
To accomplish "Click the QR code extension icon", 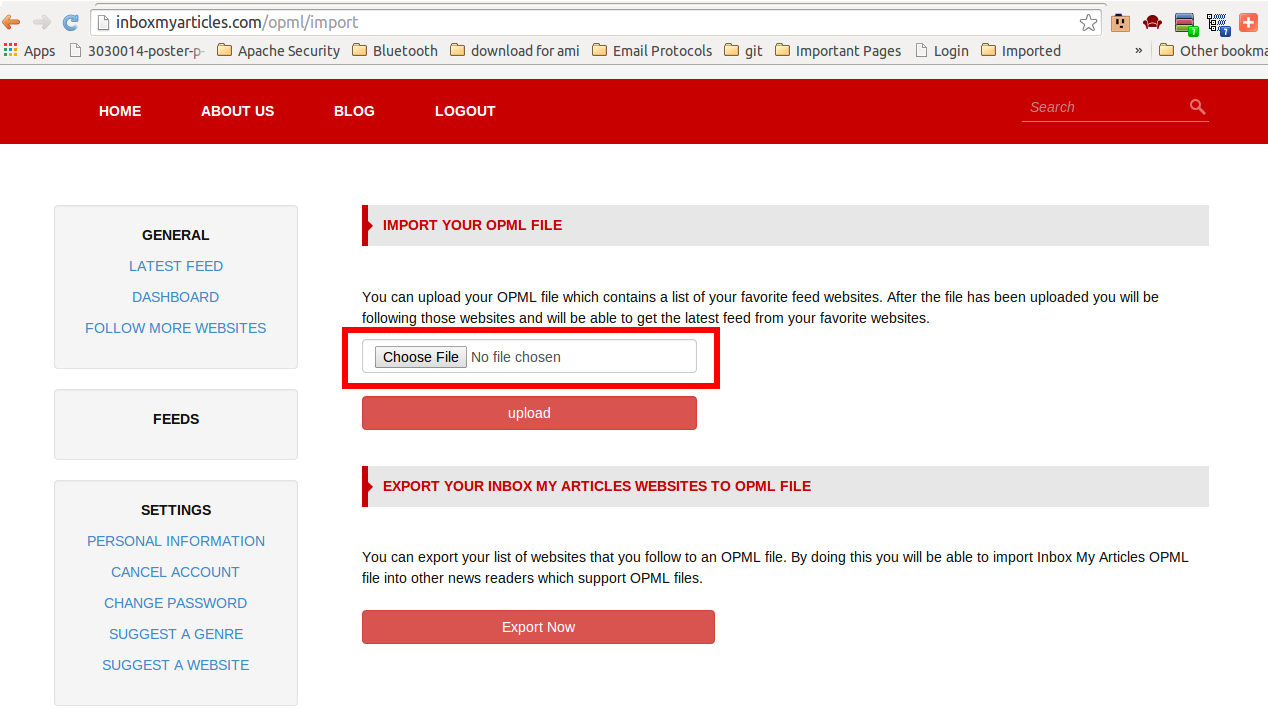I will click(x=1217, y=23).
